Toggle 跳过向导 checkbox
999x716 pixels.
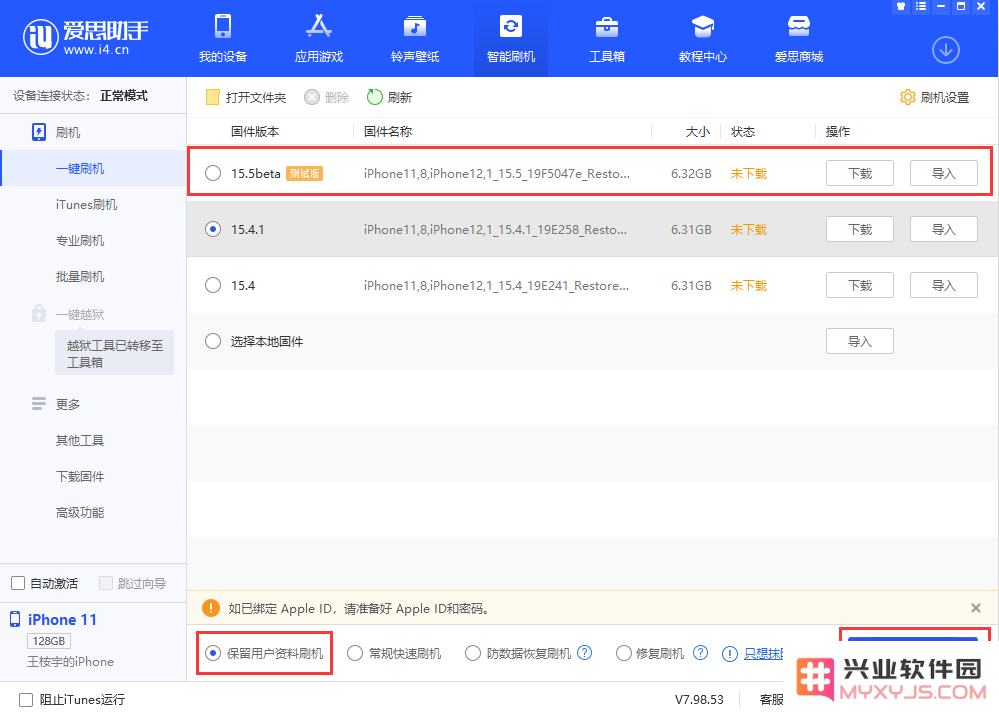coord(106,583)
